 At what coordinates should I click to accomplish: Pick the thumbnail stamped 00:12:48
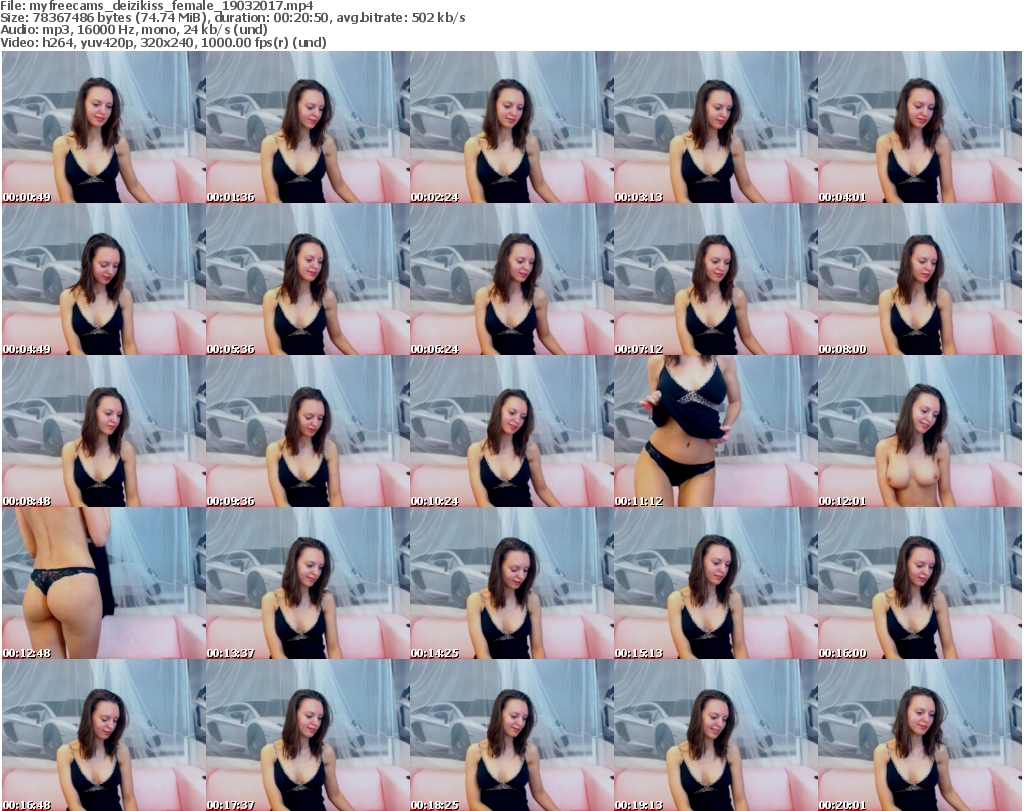(104, 583)
